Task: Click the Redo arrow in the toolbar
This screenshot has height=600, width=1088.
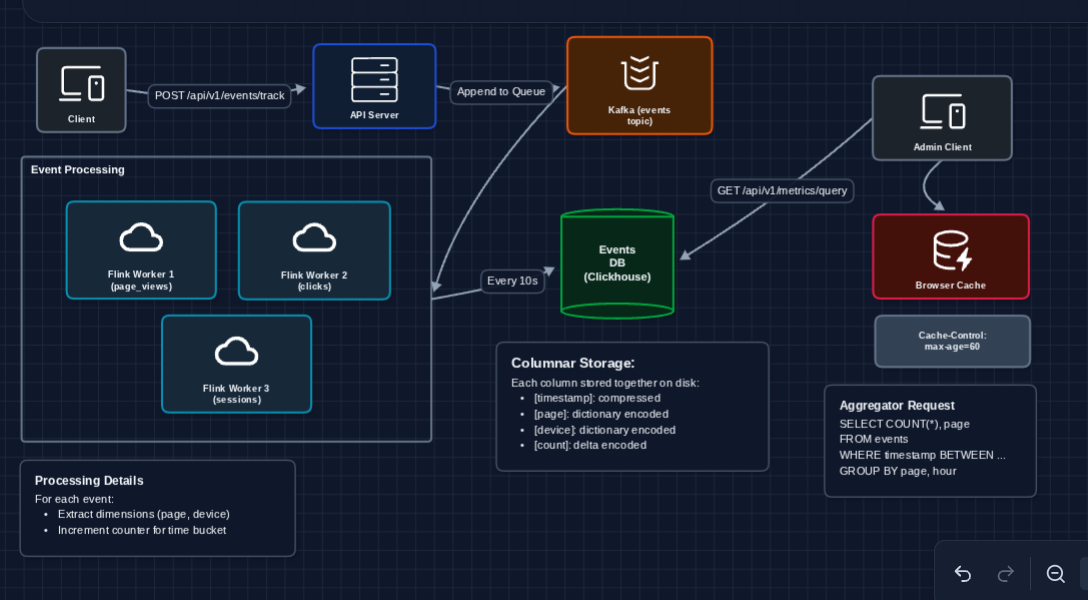Action: click(1006, 574)
